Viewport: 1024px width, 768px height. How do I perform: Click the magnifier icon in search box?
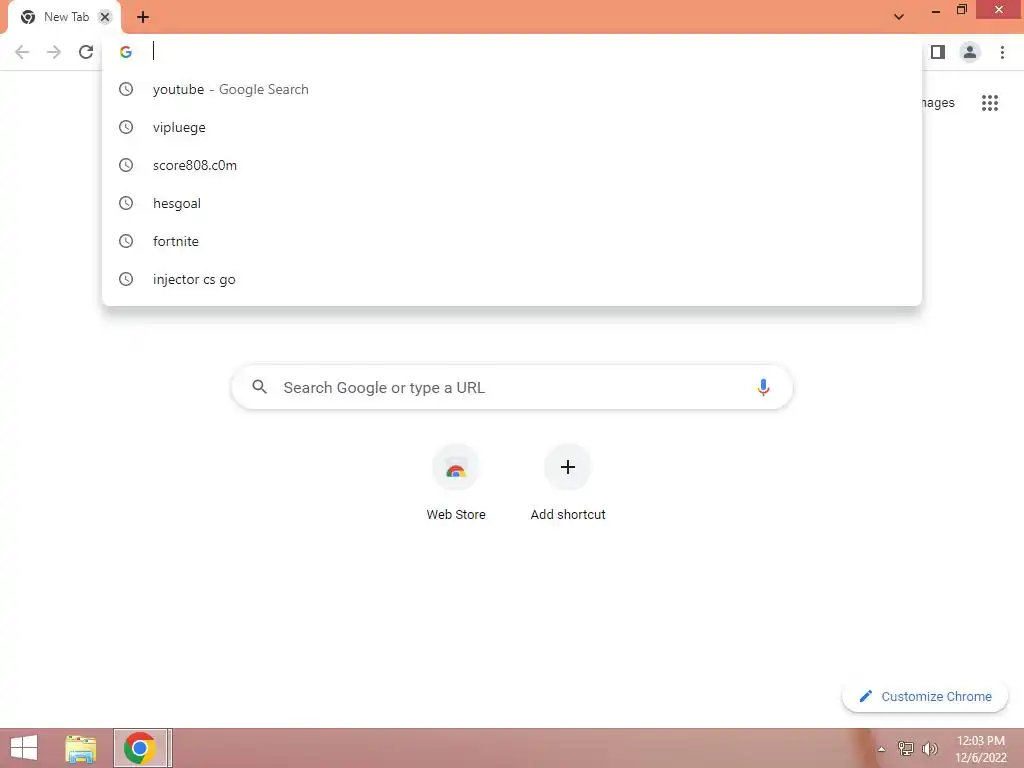point(259,387)
